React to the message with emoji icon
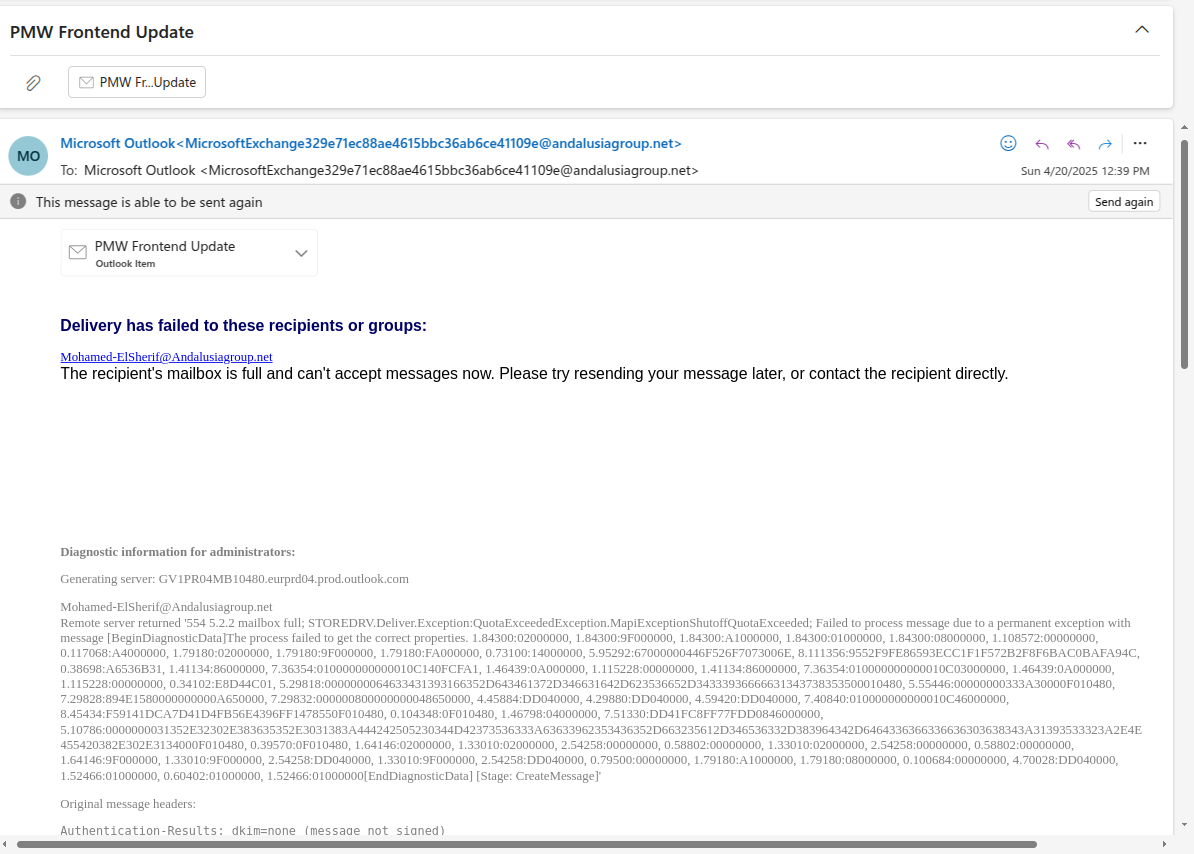This screenshot has width=1194, height=854. [x=1008, y=143]
